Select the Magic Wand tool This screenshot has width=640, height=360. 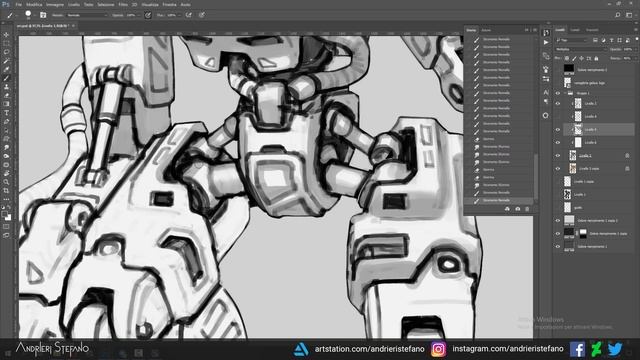pos(6,61)
